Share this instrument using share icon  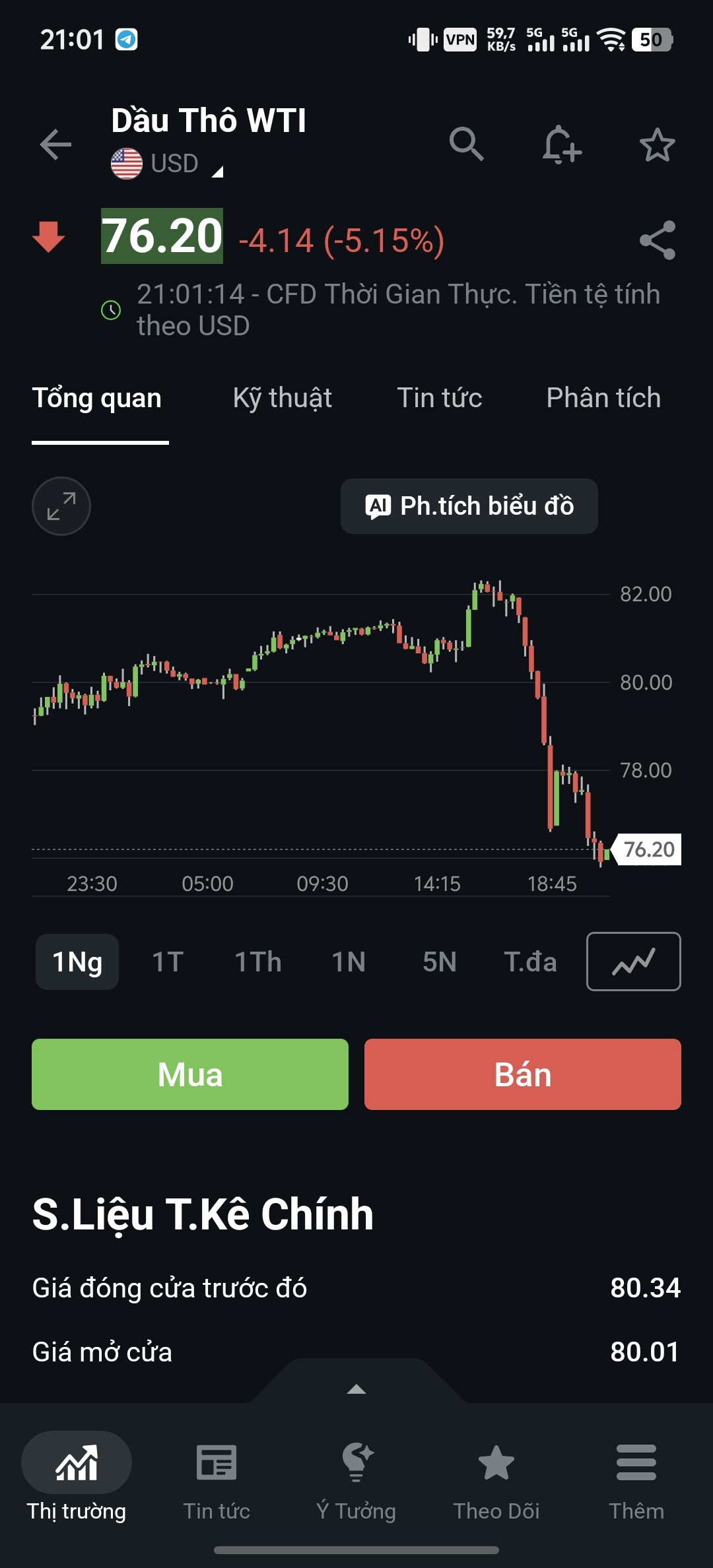[x=658, y=240]
